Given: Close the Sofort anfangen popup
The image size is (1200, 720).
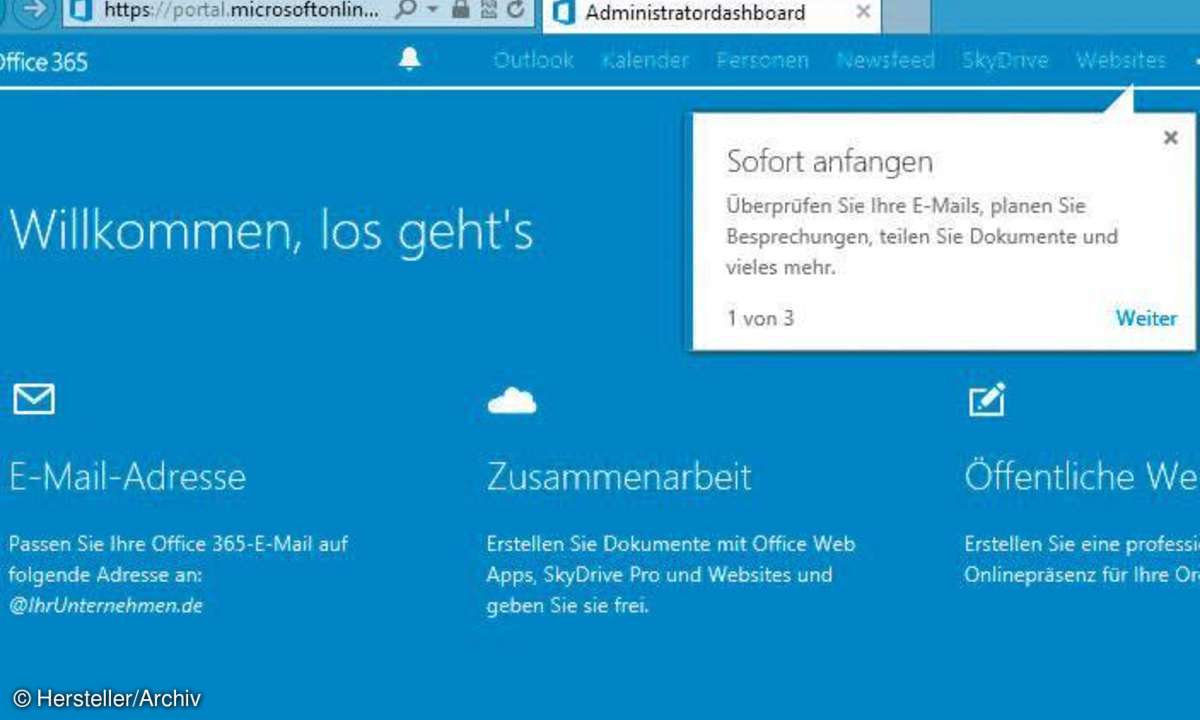Looking at the screenshot, I should pos(1170,138).
